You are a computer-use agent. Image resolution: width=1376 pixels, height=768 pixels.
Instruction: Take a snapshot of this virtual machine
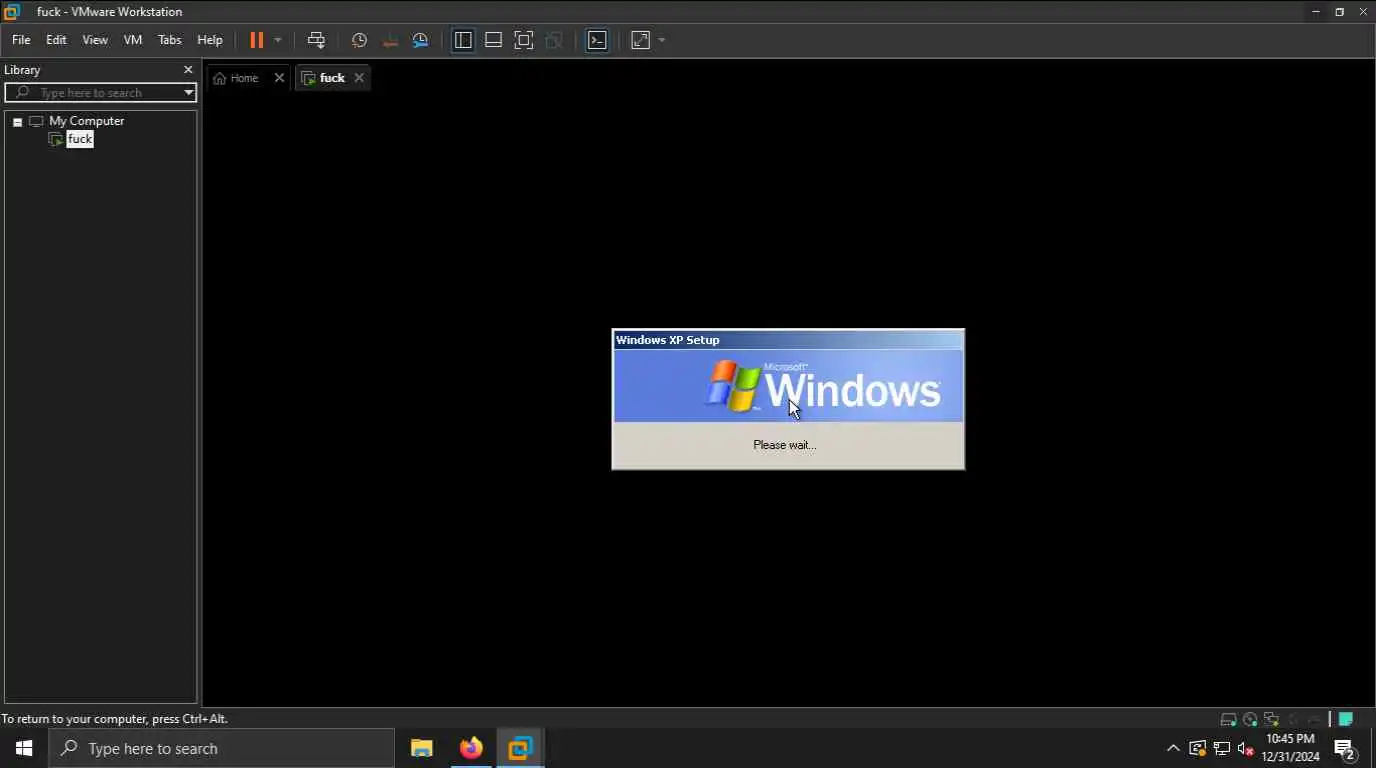click(x=359, y=40)
